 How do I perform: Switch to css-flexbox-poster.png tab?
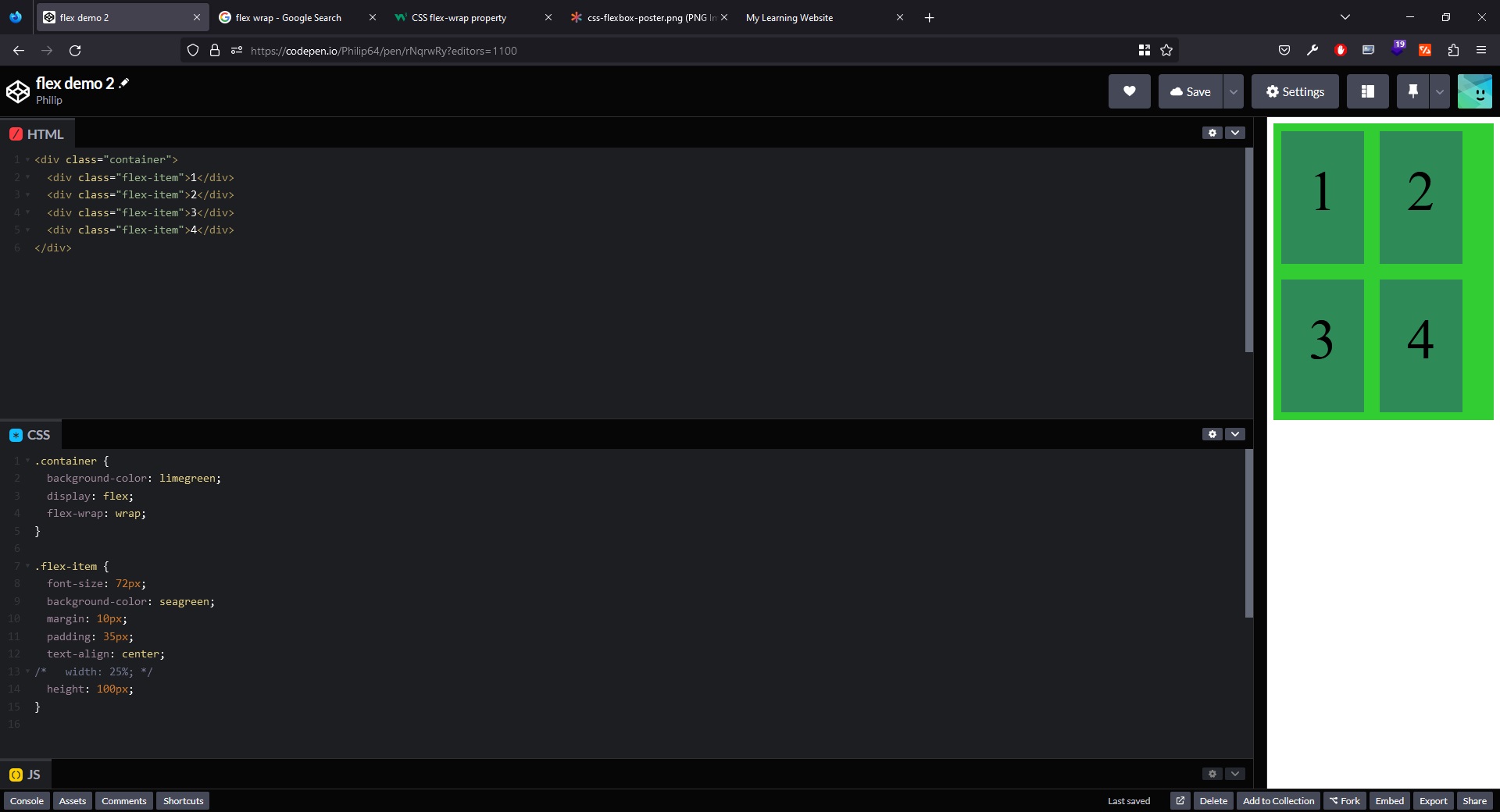pos(648,17)
